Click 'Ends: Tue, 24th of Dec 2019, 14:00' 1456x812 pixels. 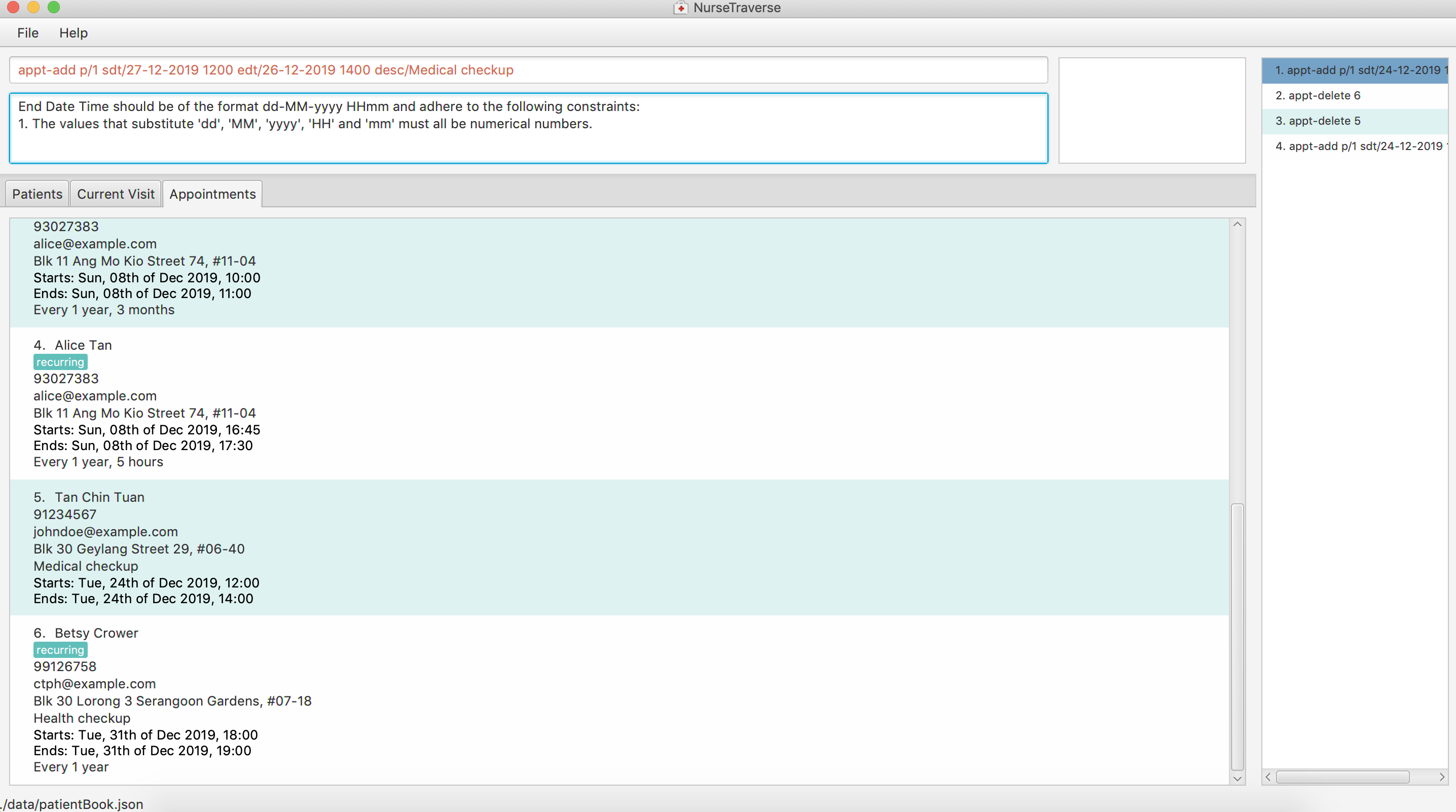tap(143, 599)
